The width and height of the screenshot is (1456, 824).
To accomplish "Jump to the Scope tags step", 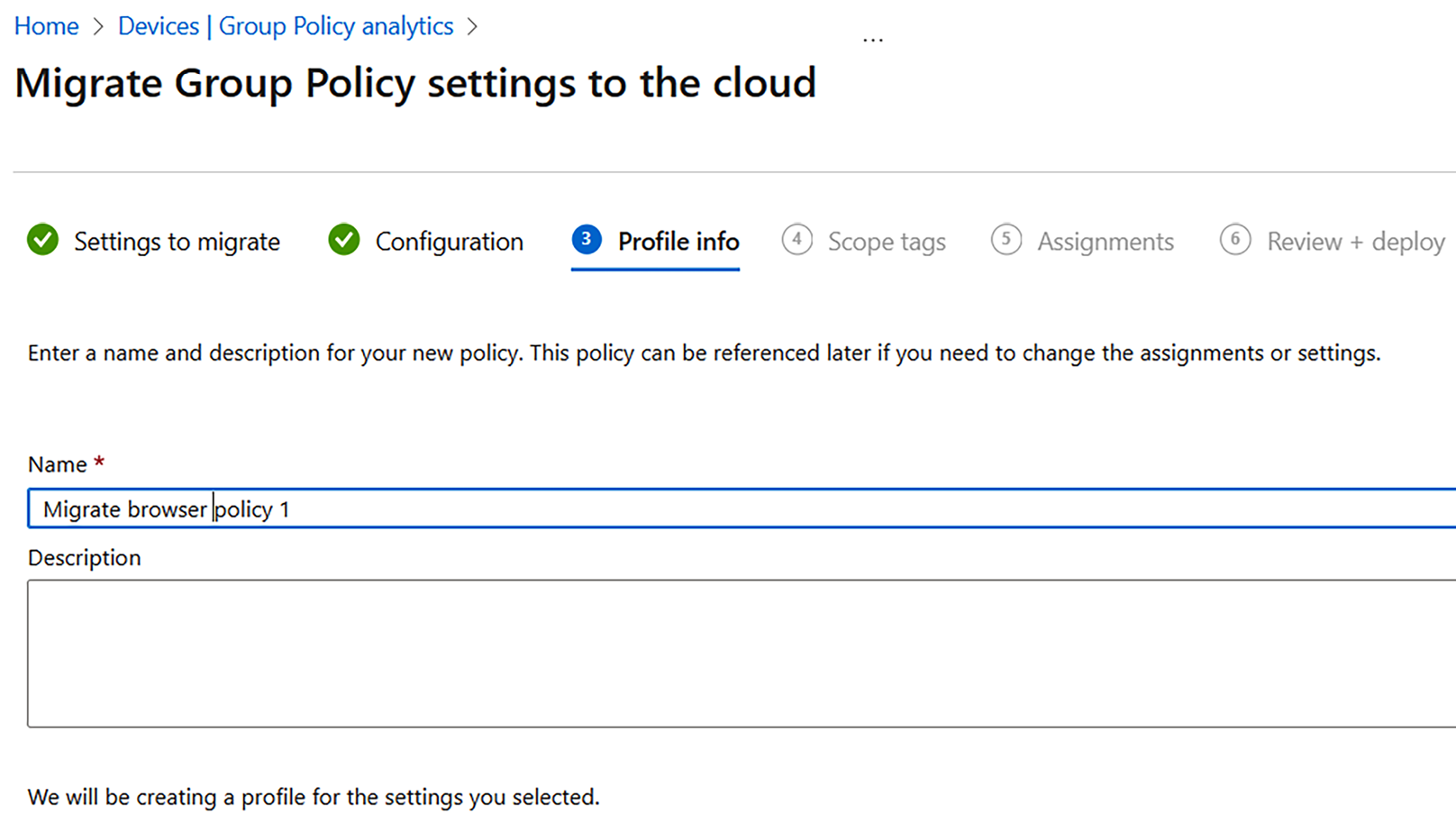I will point(887,242).
